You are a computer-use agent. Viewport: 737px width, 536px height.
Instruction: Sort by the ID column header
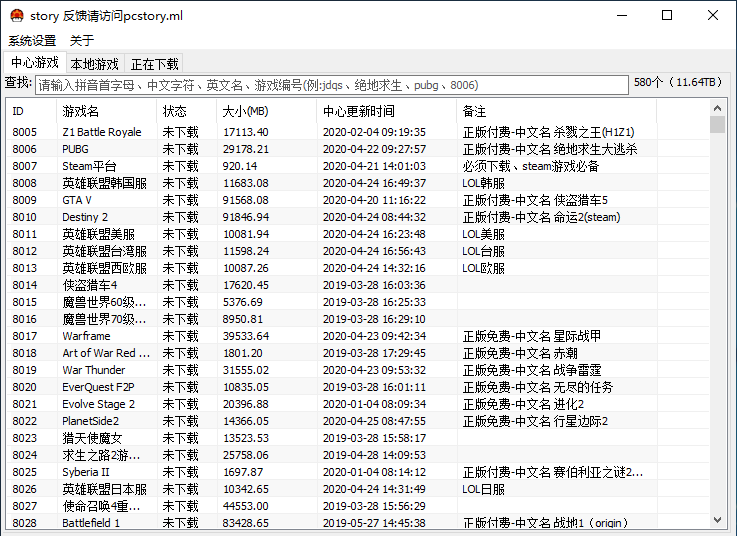[x=31, y=111]
